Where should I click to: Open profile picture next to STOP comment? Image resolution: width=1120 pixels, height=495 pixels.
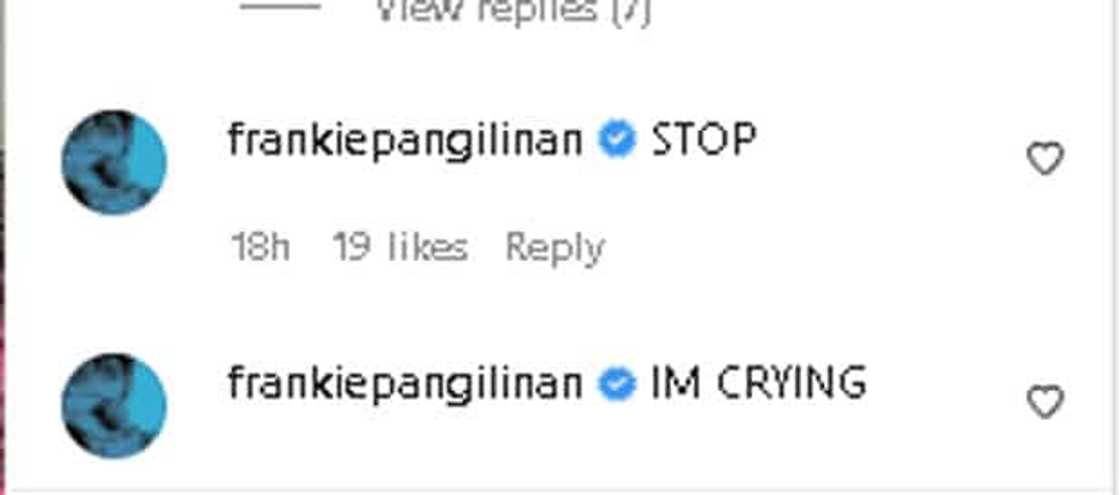tap(114, 162)
